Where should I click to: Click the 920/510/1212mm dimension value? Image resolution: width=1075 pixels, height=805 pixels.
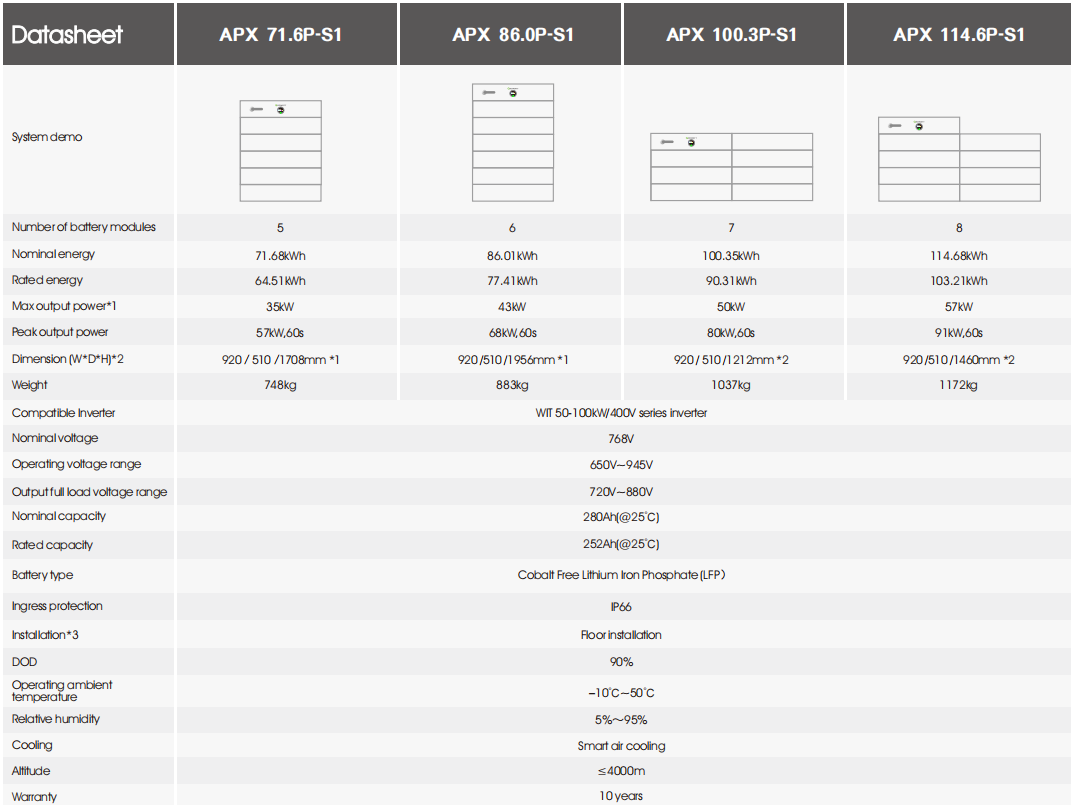coord(731,360)
